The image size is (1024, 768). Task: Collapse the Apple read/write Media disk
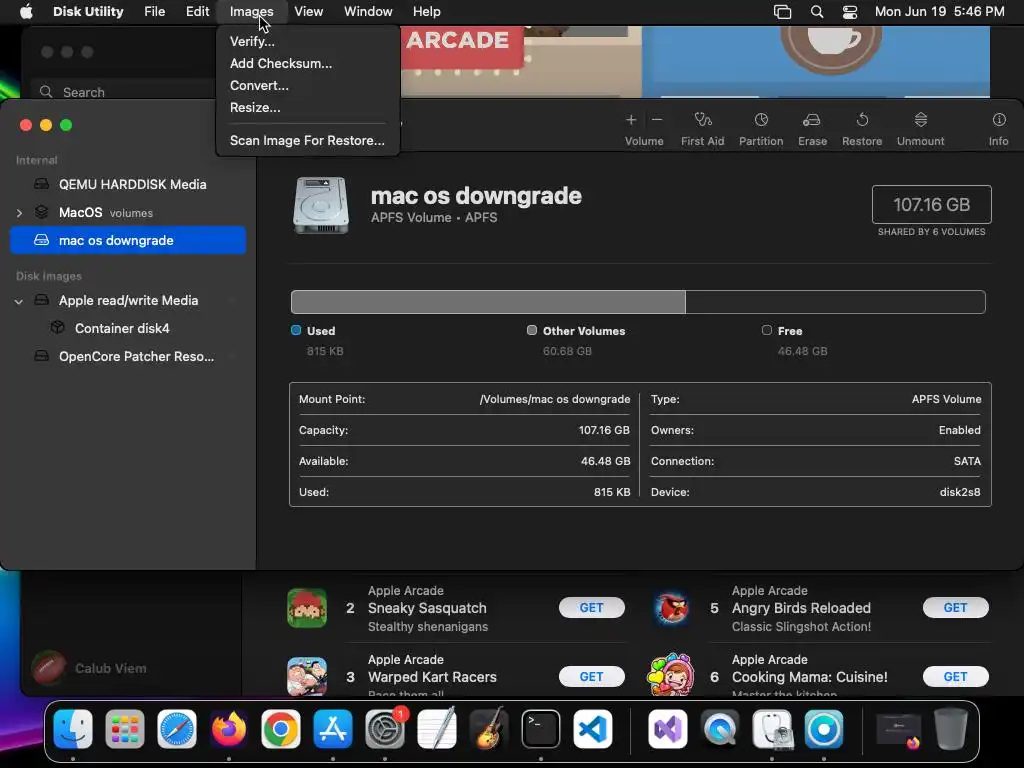pos(19,301)
